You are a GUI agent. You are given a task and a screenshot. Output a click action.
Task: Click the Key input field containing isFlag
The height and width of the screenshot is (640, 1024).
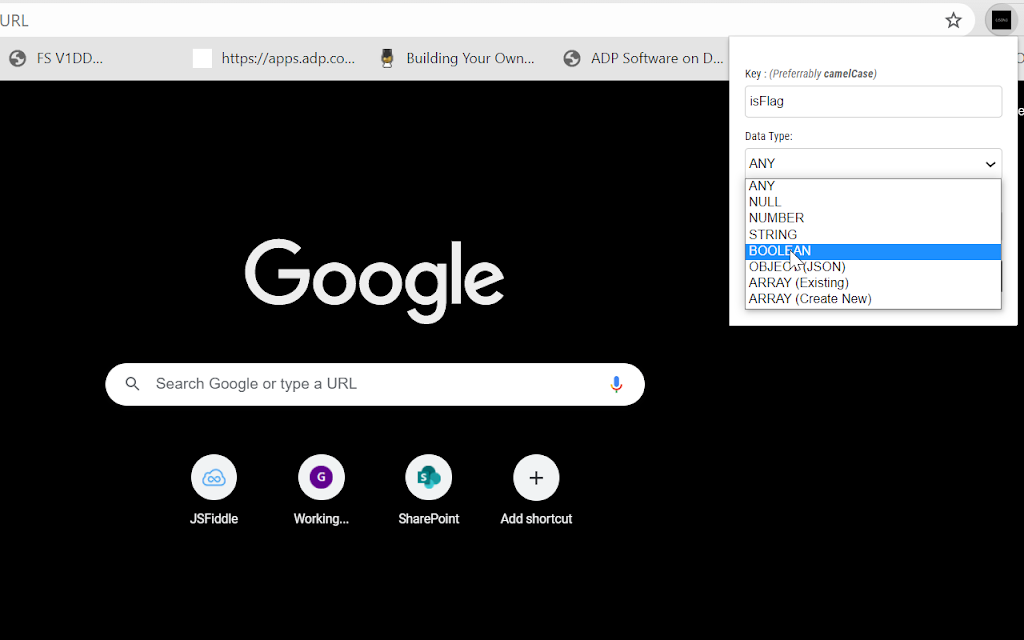[x=873, y=101]
